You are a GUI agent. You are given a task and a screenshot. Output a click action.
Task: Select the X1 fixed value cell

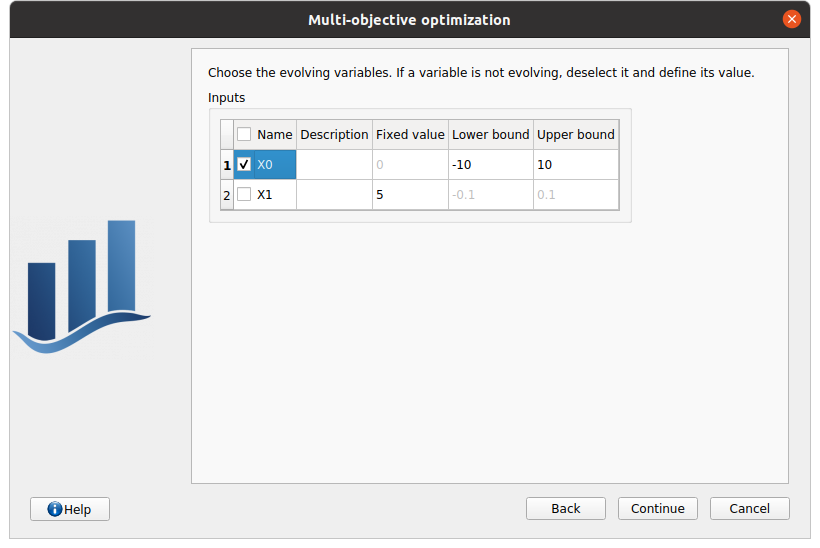pos(409,195)
